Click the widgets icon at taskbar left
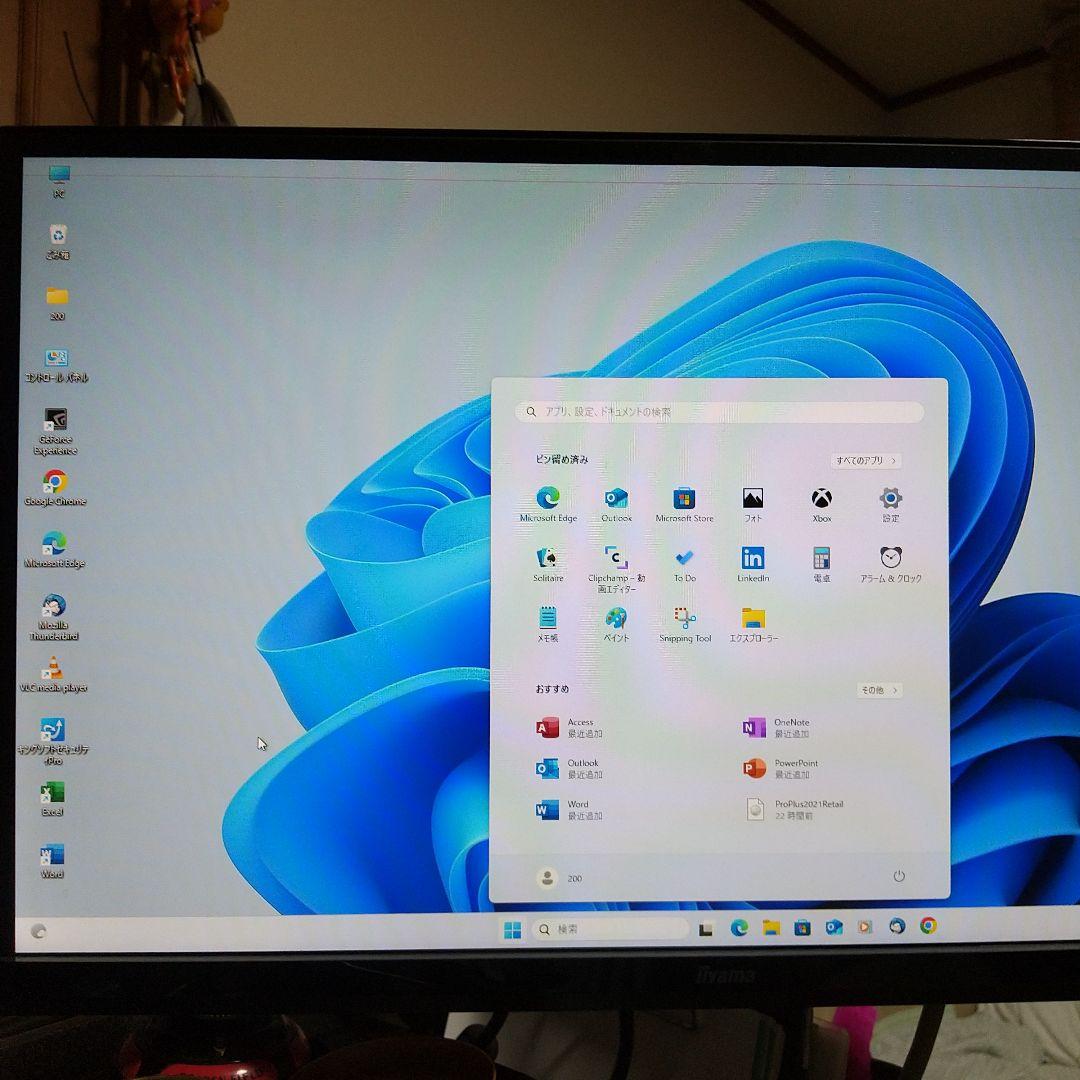This screenshot has width=1080, height=1080. pos(39,931)
